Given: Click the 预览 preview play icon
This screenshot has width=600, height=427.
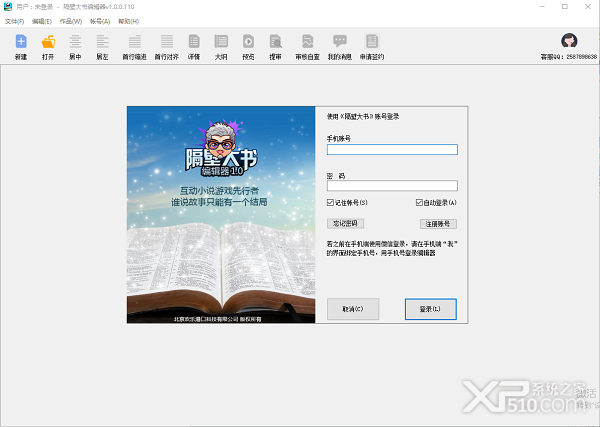Looking at the screenshot, I should (248, 41).
